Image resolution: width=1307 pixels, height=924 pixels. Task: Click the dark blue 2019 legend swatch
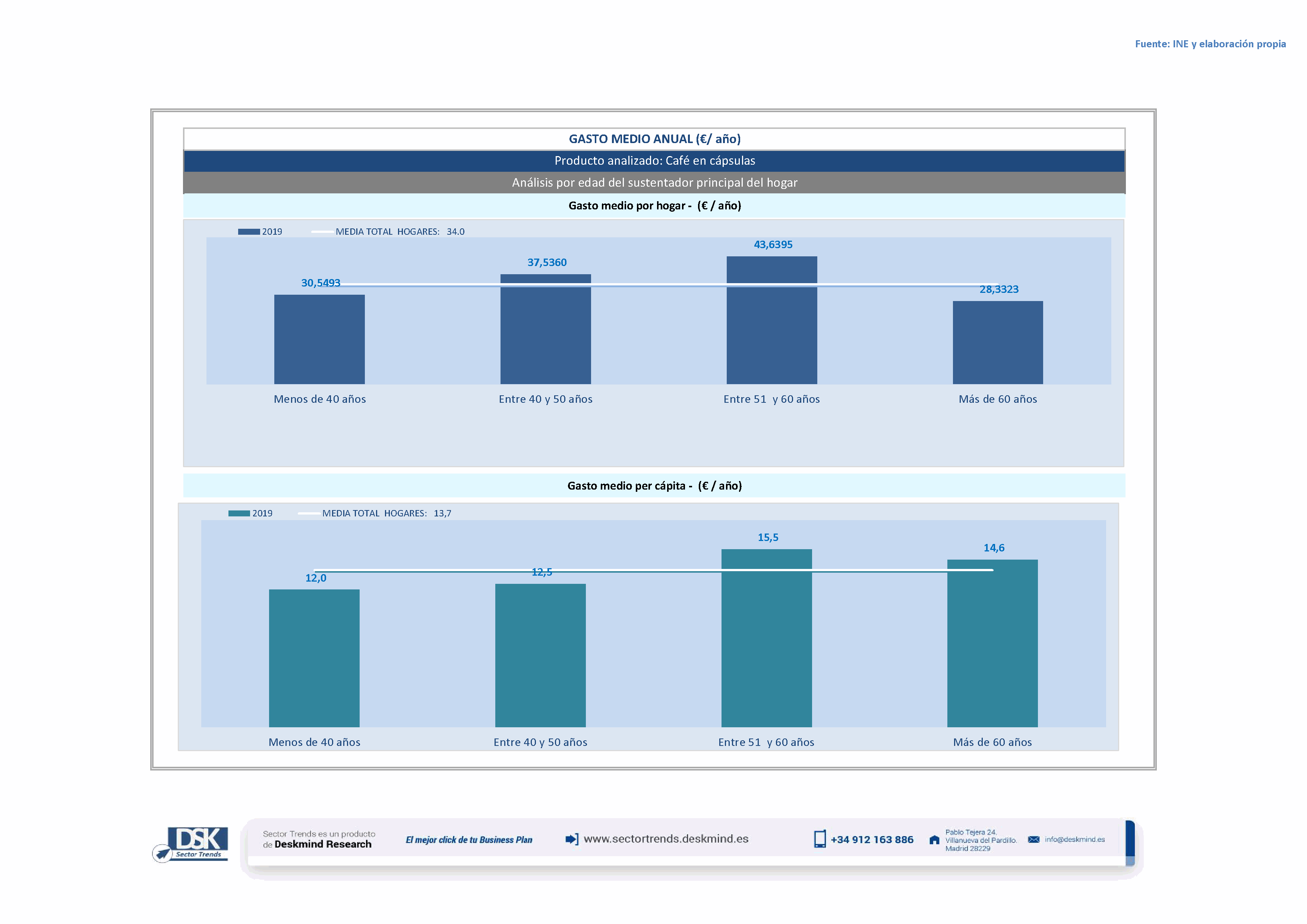pos(249,232)
